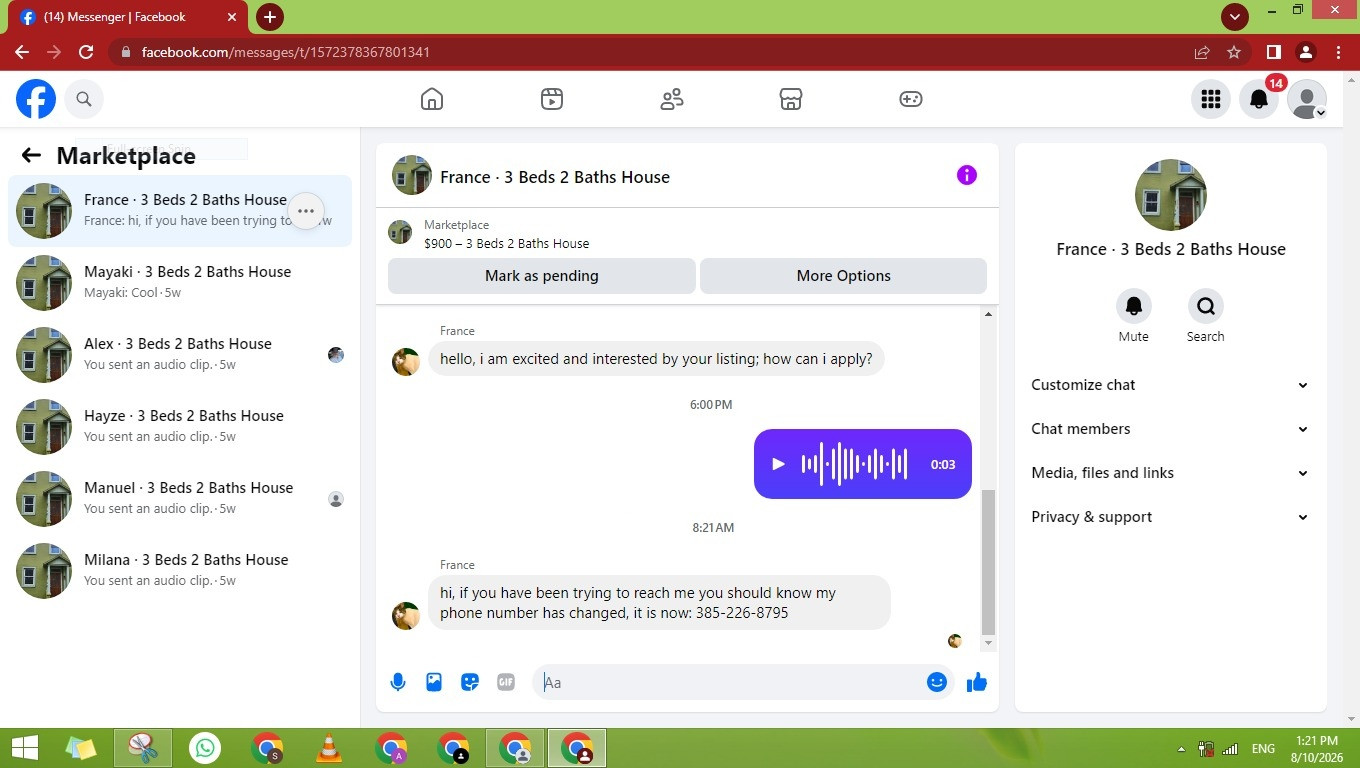
Task: Mute this chat with the bell icon
Action: tap(1133, 306)
